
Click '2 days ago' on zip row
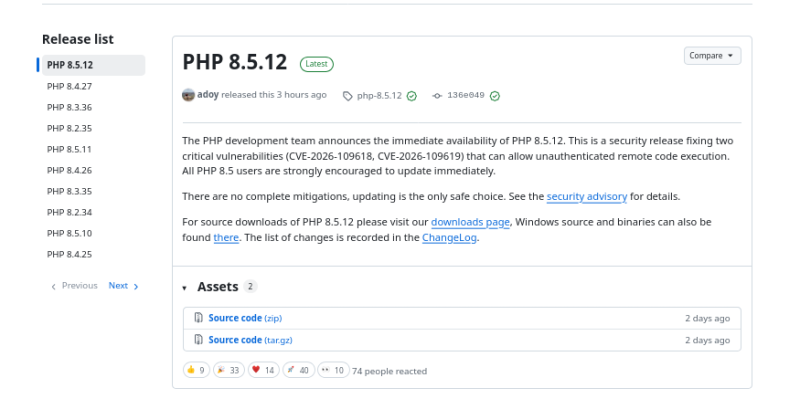tap(707, 318)
